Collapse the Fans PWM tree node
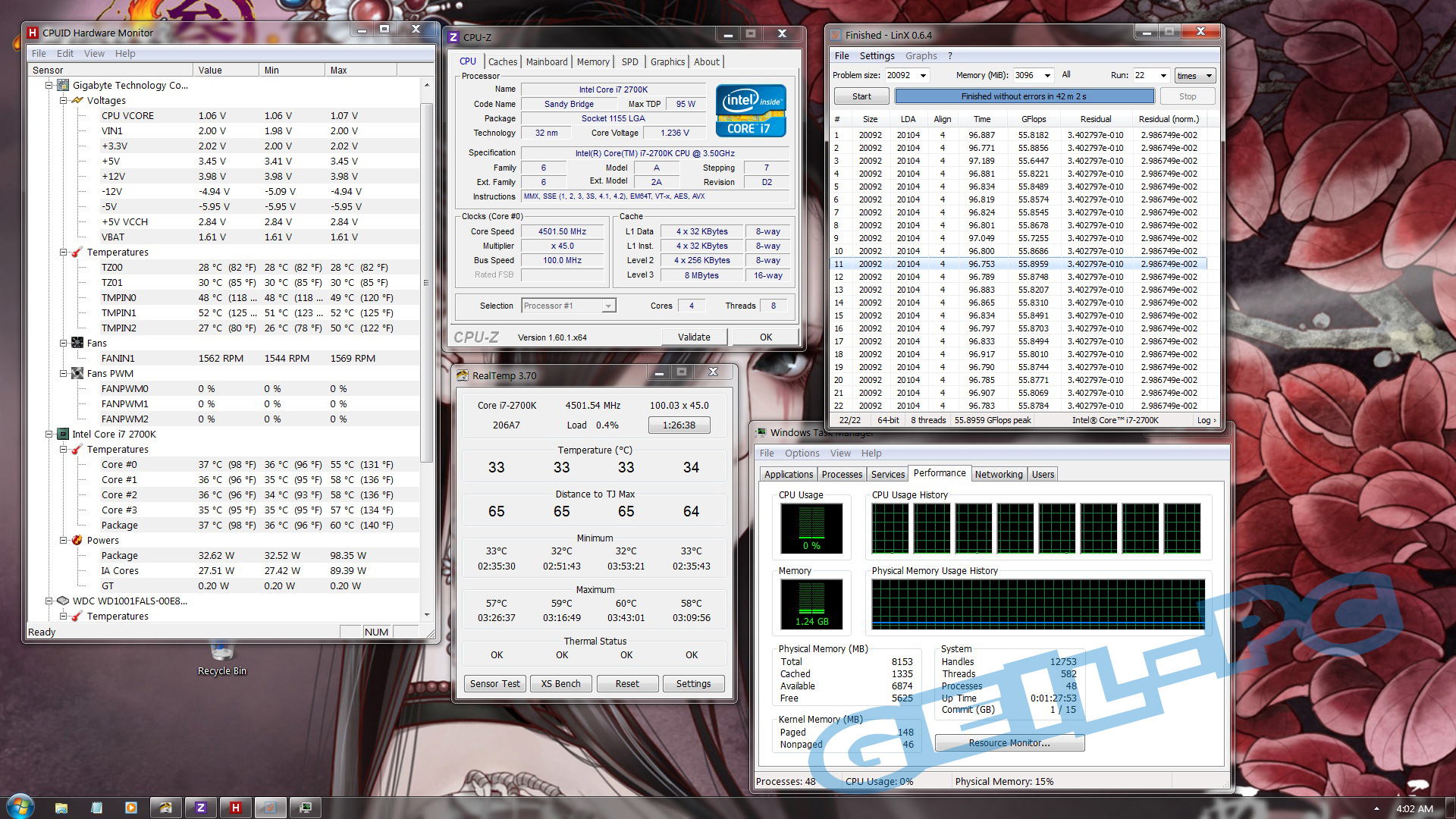 pos(64,373)
